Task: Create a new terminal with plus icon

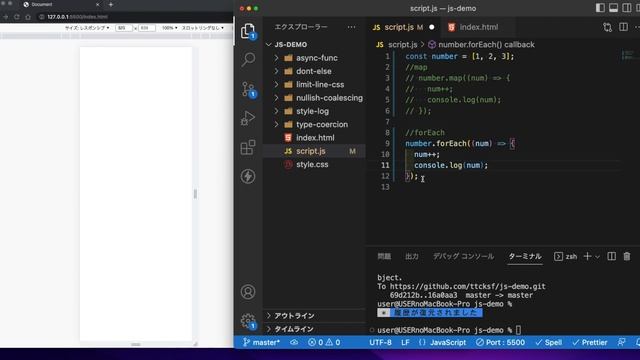Action: click(x=587, y=256)
